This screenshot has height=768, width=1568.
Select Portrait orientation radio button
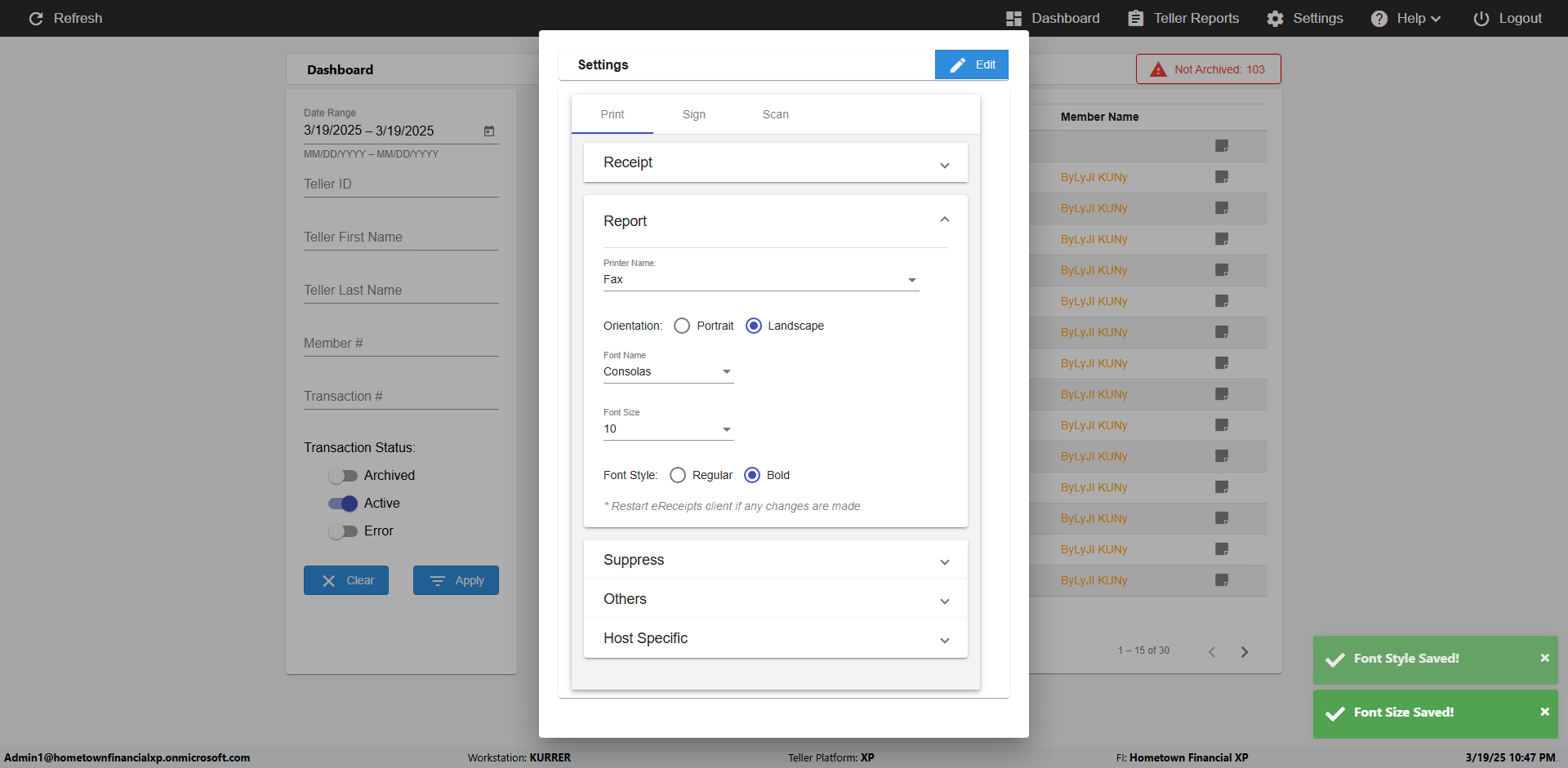pos(682,326)
